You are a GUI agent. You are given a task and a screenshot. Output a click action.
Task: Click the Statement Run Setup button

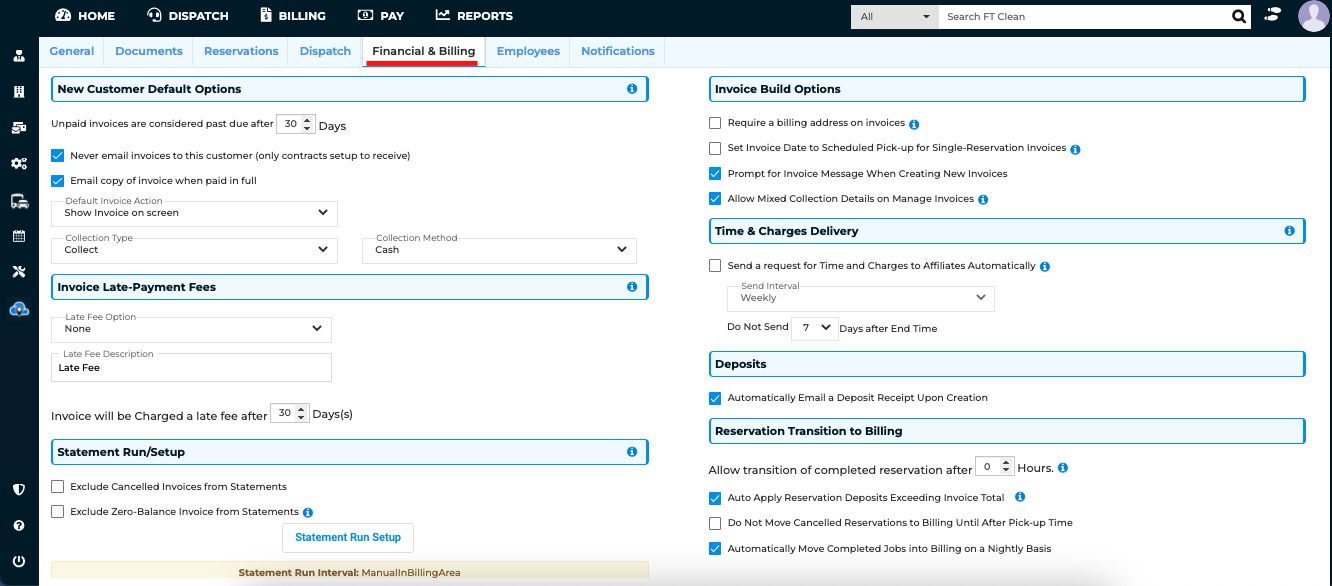pos(348,537)
